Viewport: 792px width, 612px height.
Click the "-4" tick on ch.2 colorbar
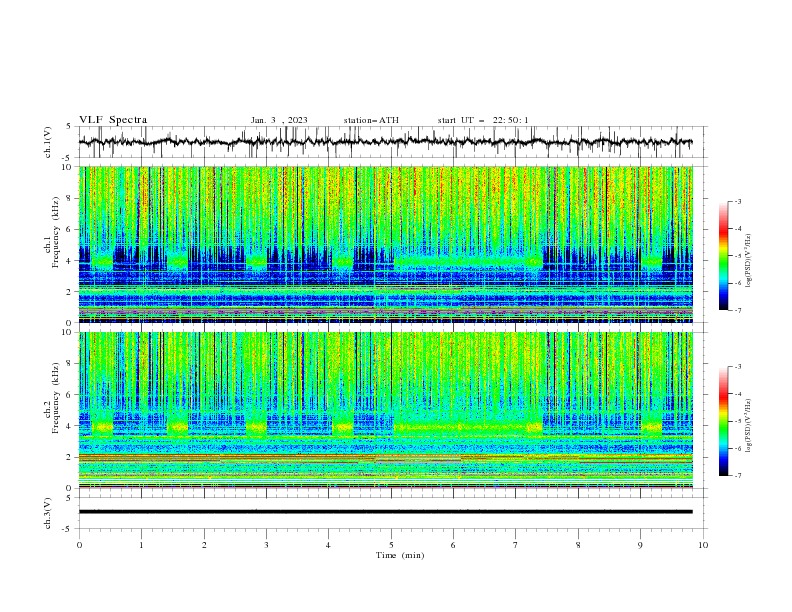click(737, 394)
